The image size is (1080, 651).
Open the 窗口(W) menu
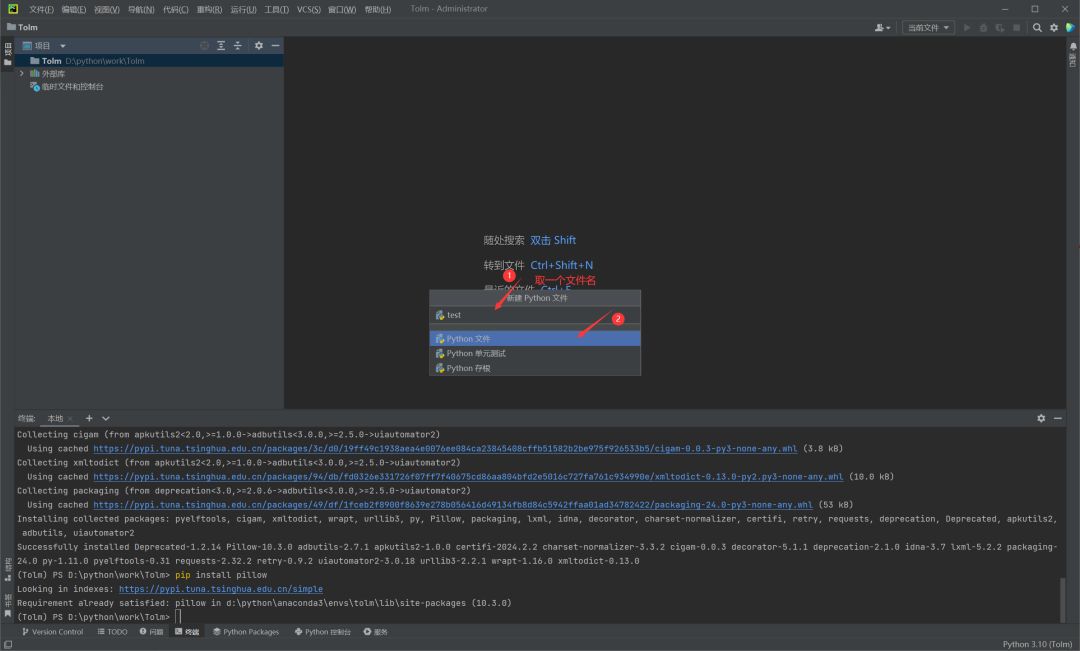(x=342, y=9)
